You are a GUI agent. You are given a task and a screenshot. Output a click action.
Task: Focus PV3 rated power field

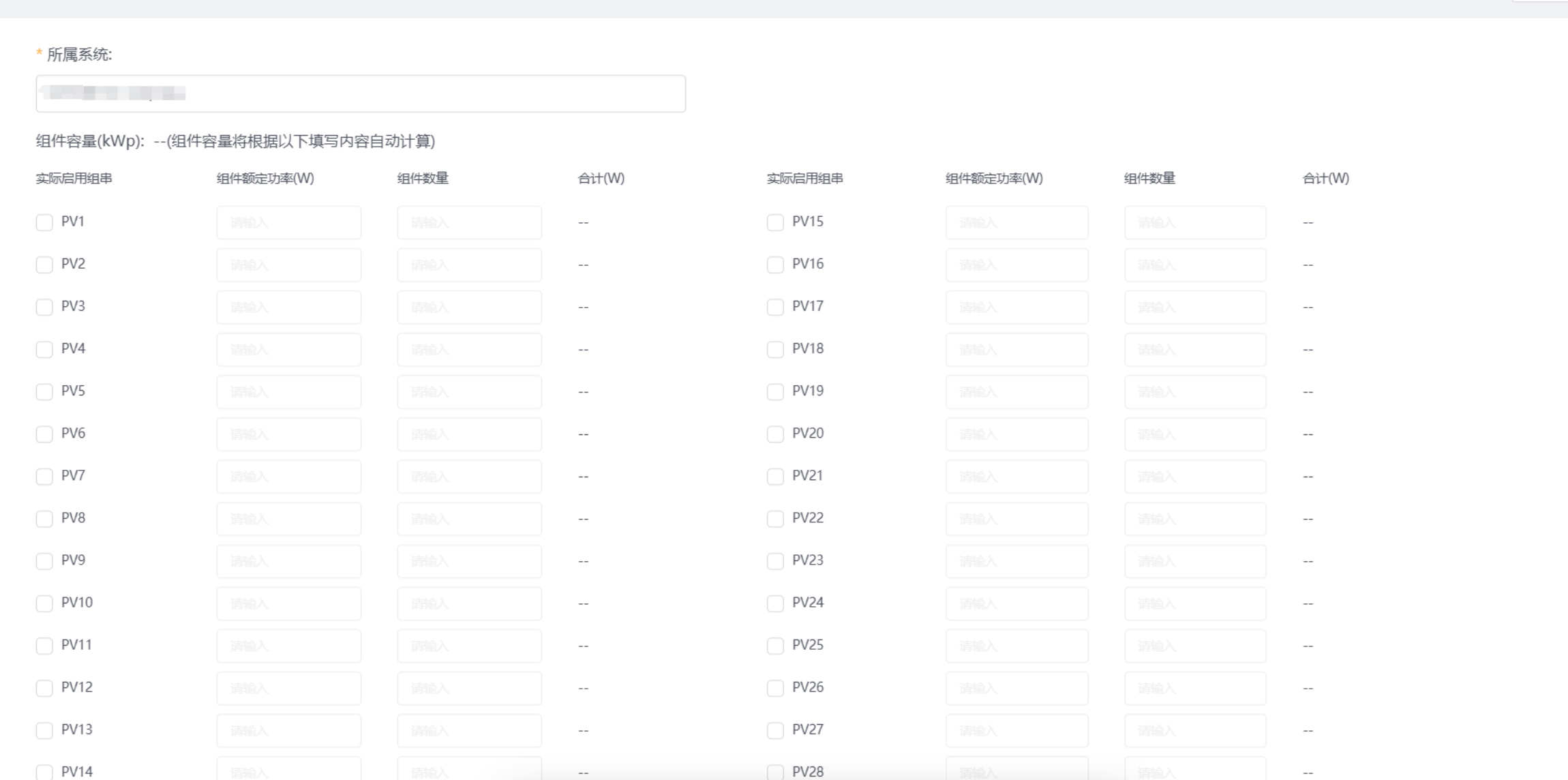tap(288, 307)
